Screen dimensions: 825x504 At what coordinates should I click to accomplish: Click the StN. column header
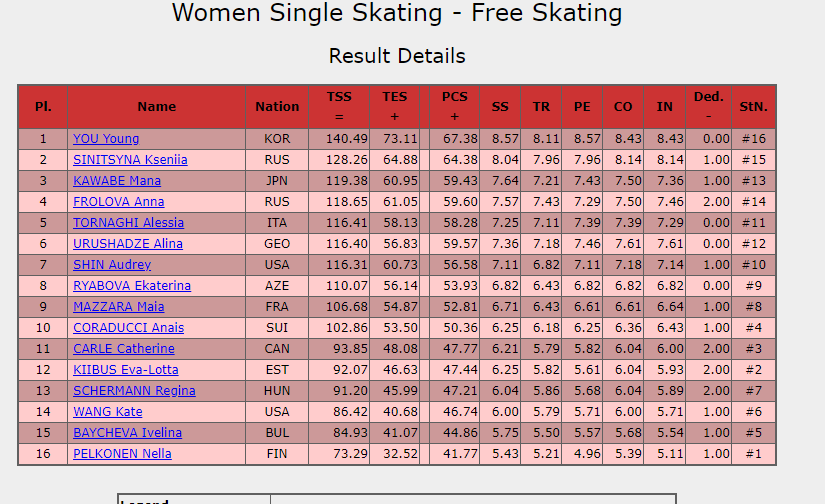753,107
